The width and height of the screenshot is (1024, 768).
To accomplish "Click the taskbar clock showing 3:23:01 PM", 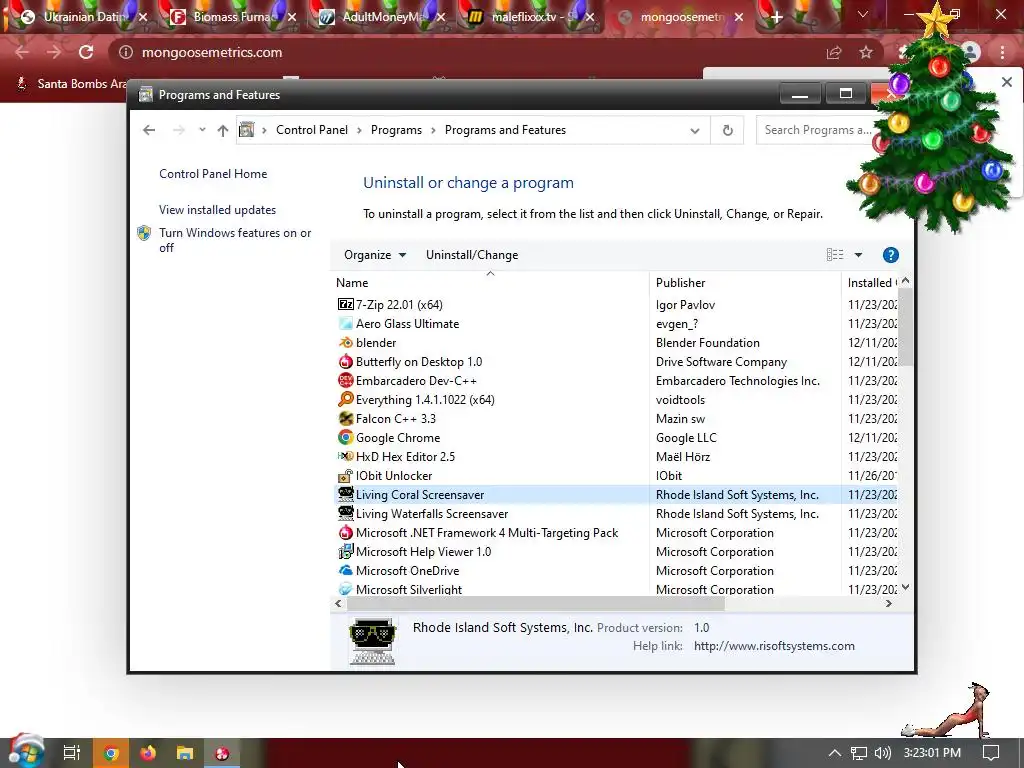I will tap(932, 753).
